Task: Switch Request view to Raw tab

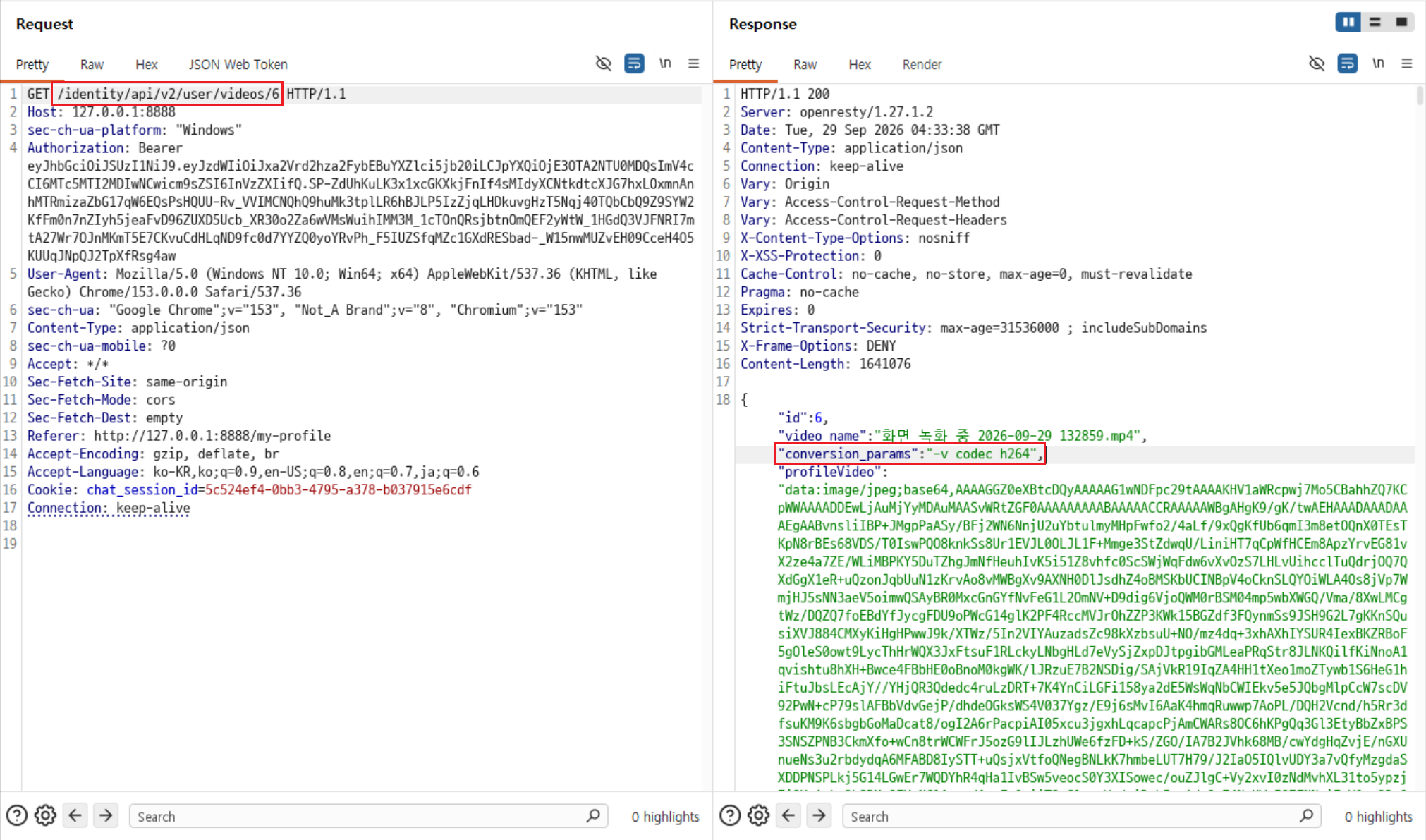Action: click(92, 64)
